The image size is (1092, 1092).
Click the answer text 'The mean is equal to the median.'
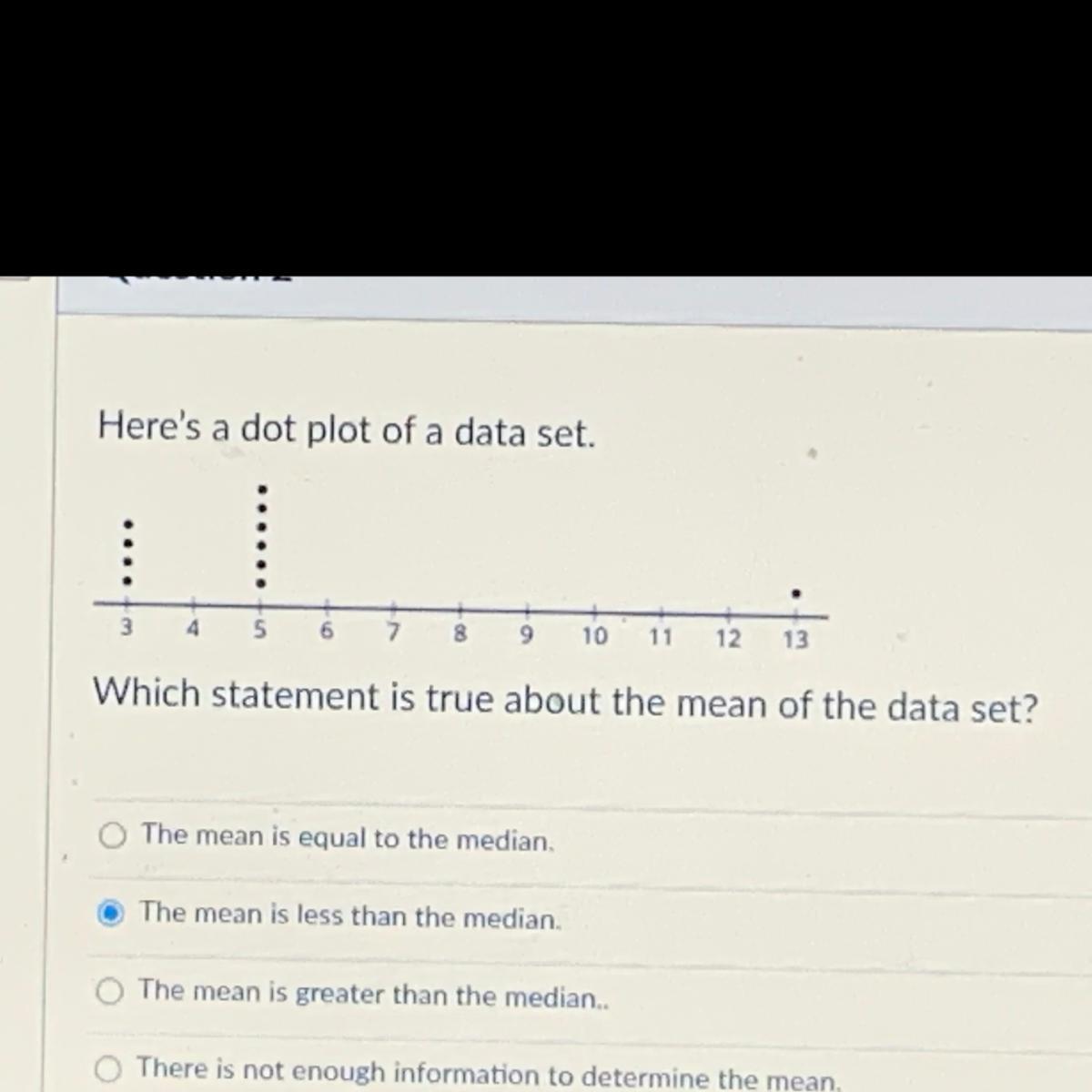pos(348,837)
